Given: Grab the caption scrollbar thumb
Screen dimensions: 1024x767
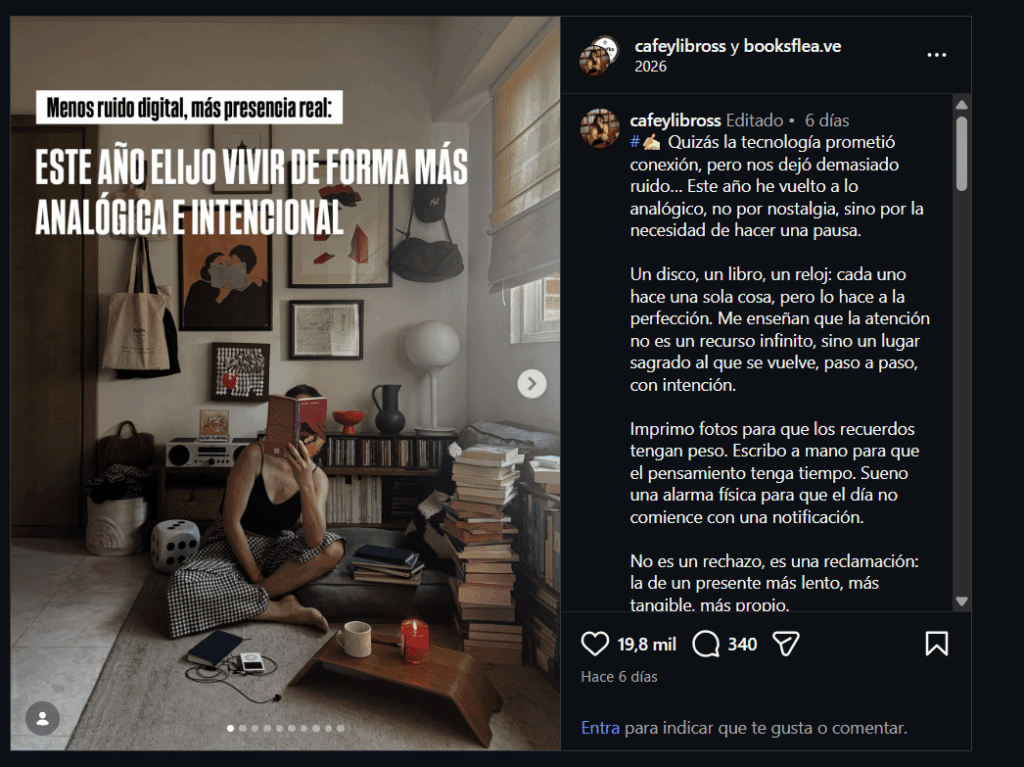Looking at the screenshot, I should [x=961, y=154].
